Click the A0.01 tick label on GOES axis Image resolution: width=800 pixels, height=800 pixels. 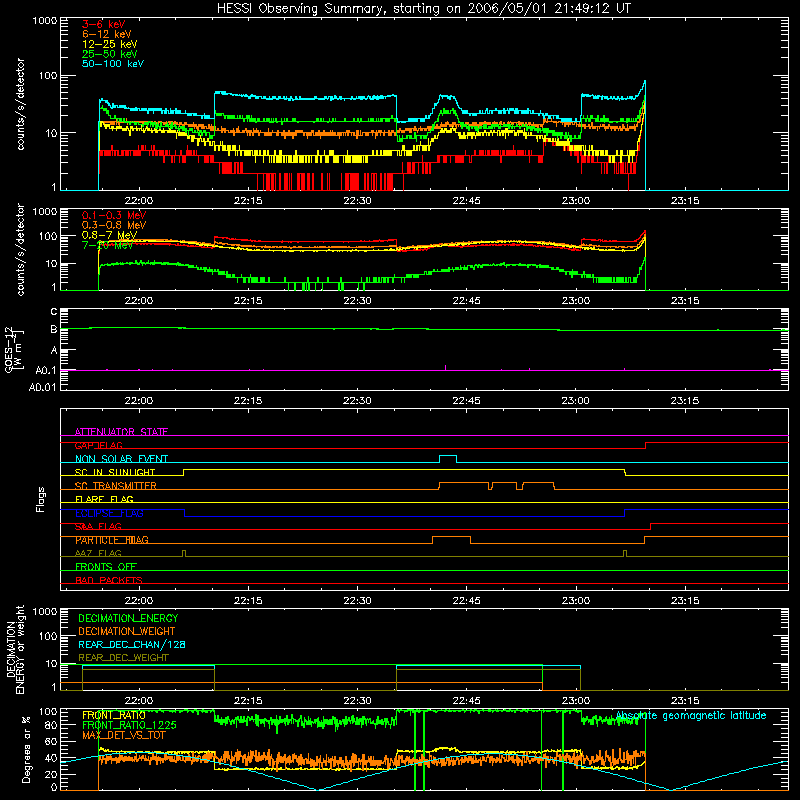coord(42,388)
